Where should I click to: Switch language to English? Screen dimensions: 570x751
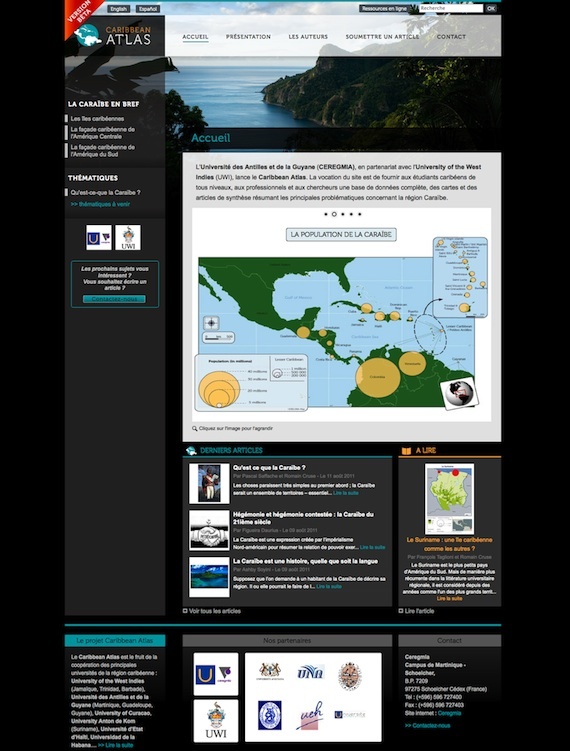[x=118, y=9]
